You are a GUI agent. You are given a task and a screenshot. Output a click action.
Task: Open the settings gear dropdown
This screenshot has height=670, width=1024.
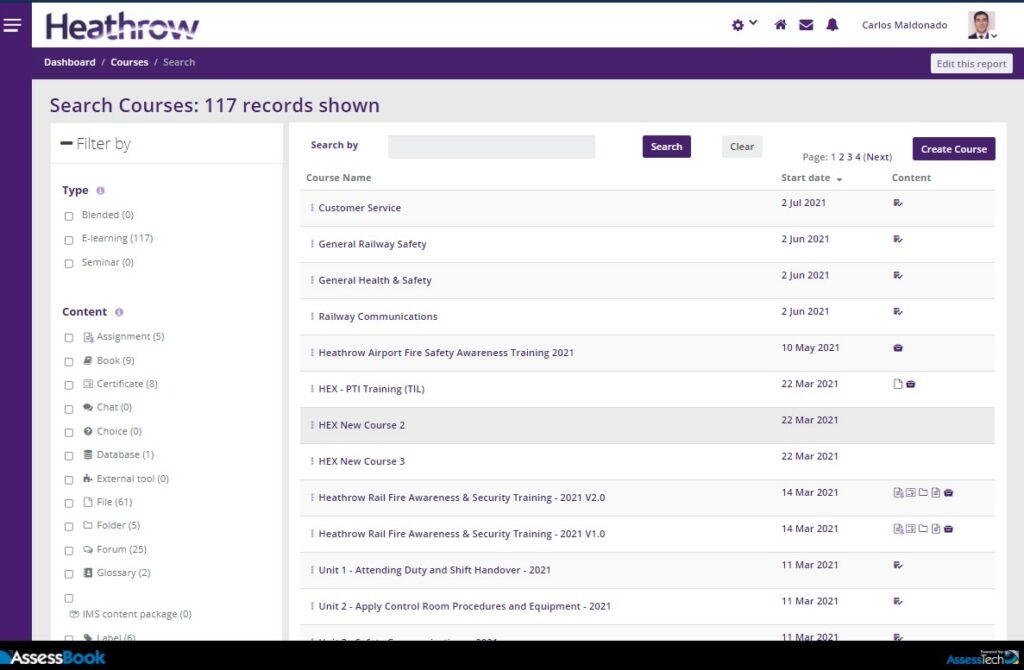pyautogui.click(x=743, y=25)
